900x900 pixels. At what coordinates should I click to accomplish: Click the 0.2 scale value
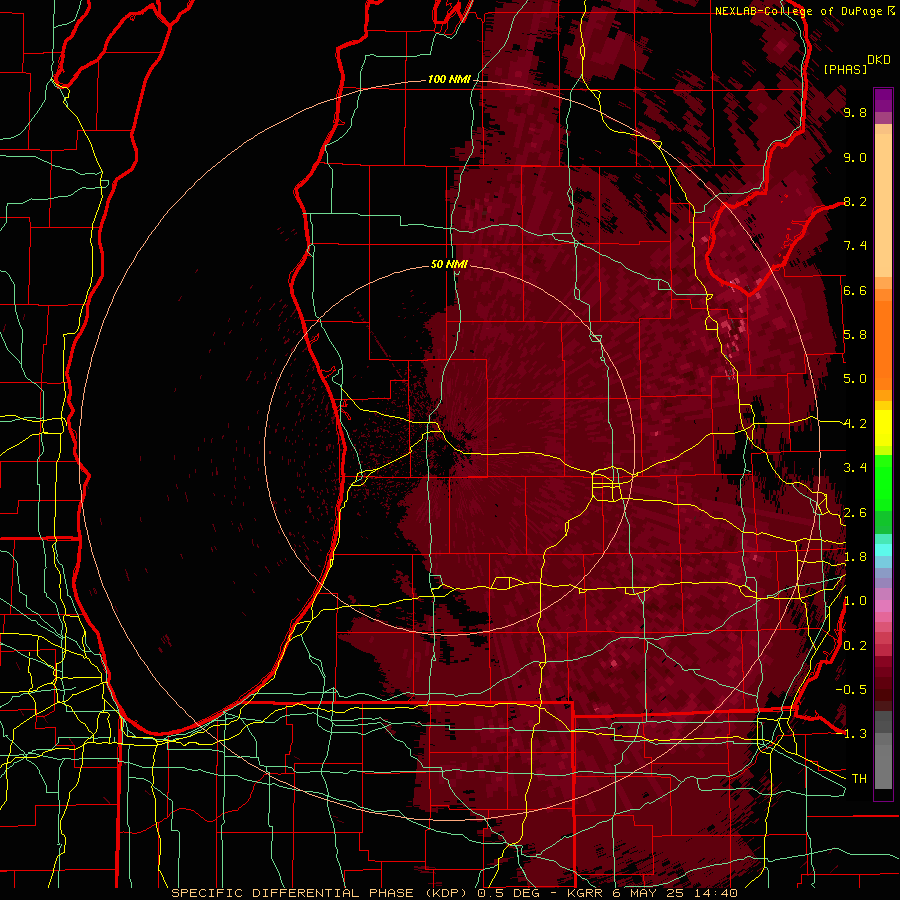(855, 646)
